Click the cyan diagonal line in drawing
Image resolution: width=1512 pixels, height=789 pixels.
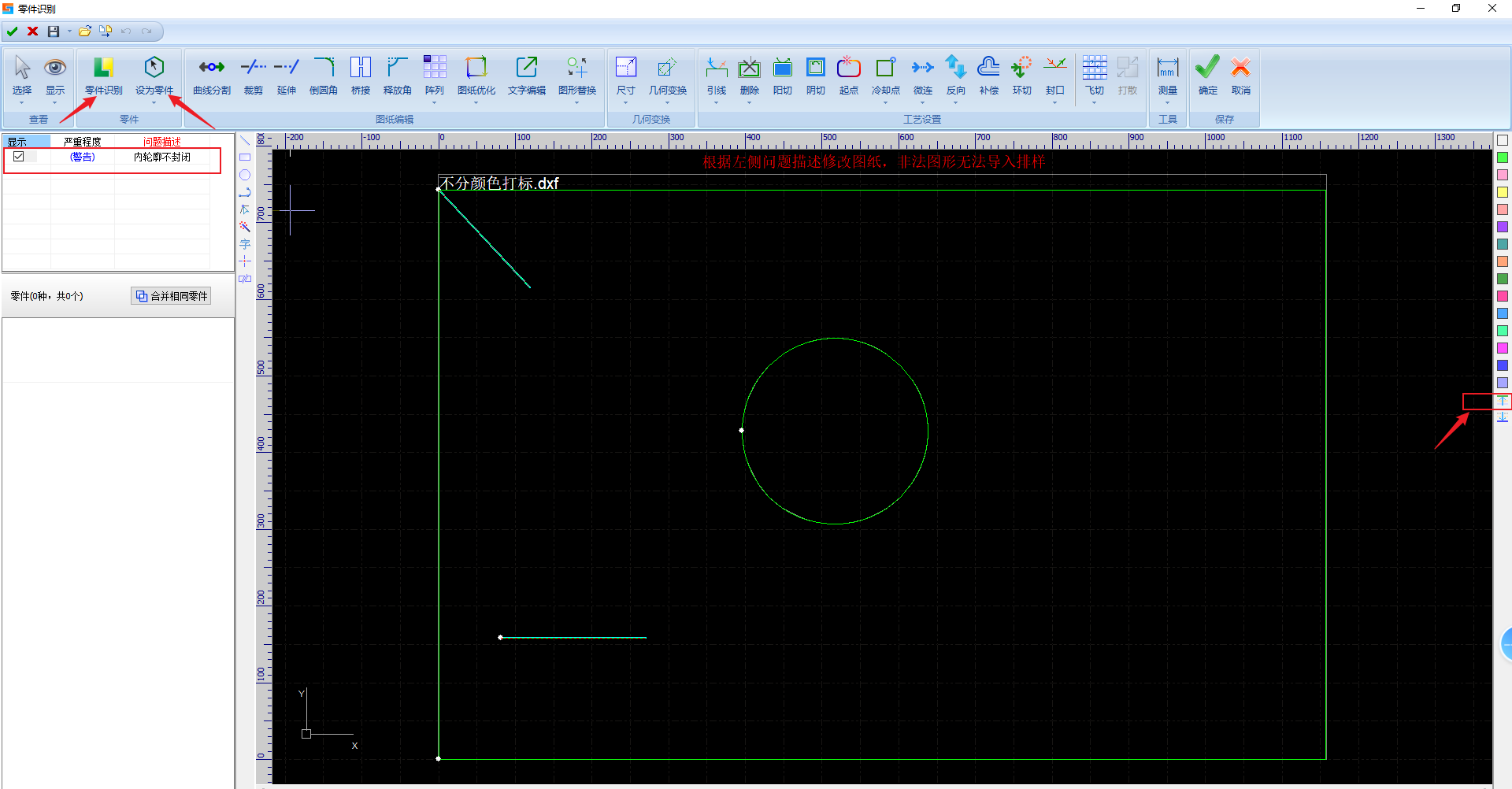[484, 239]
